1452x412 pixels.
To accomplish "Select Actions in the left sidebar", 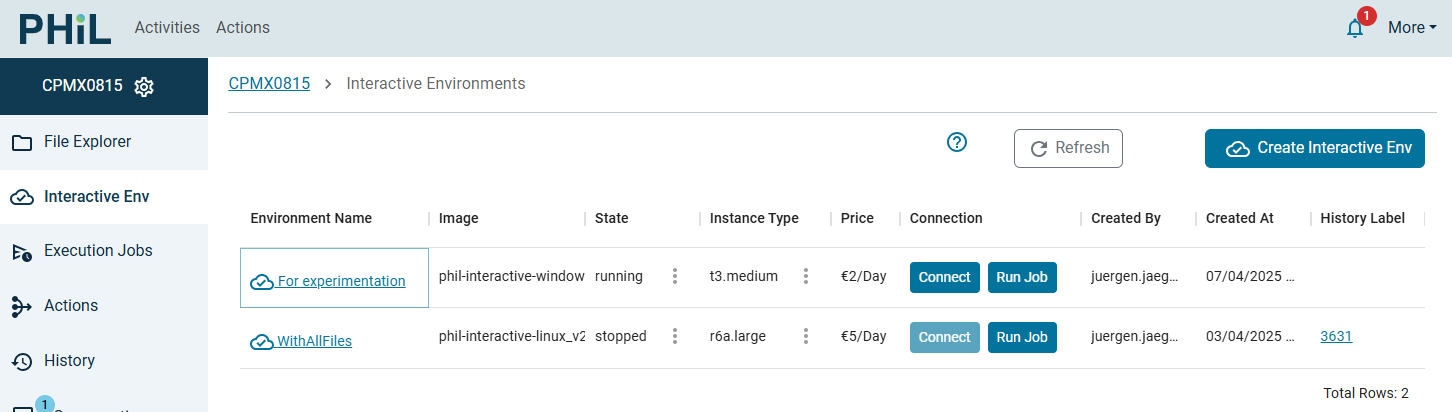I will click(71, 306).
